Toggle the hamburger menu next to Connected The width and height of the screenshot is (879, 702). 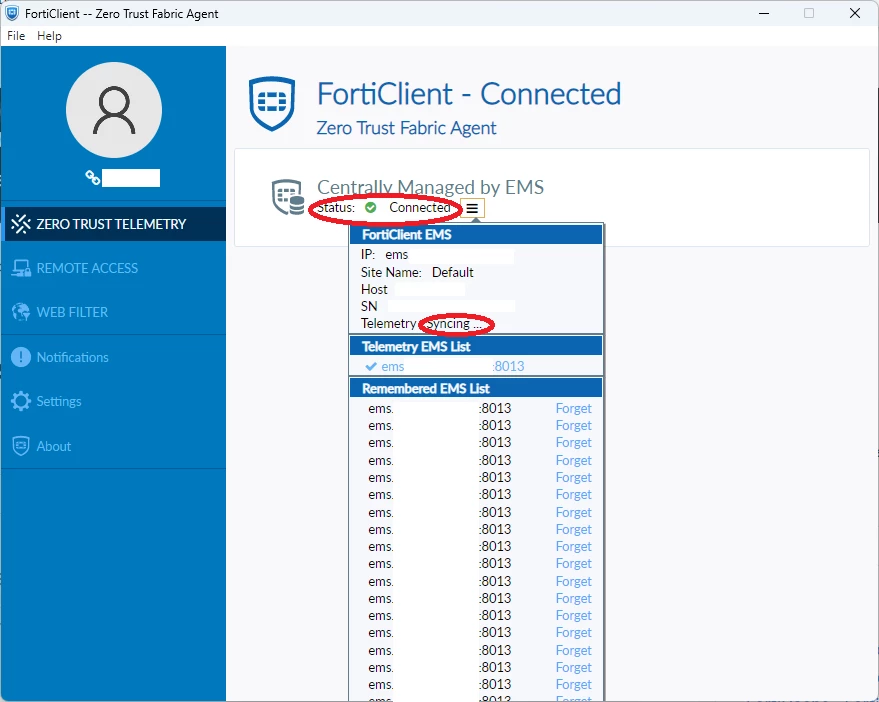click(472, 209)
